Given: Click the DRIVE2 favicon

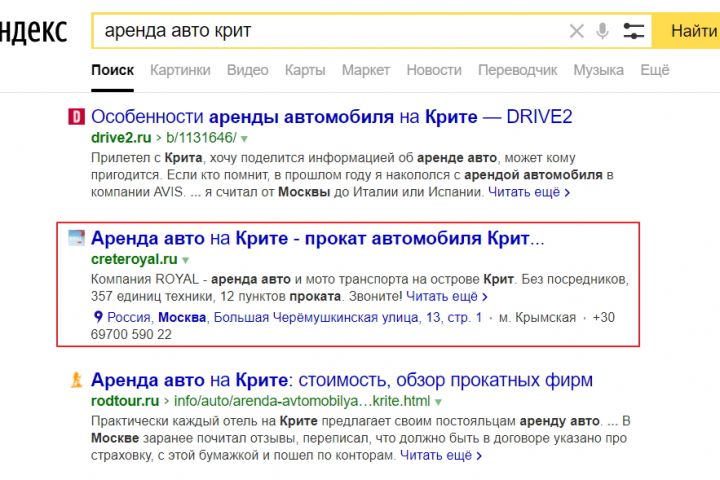Looking at the screenshot, I should pyautogui.click(x=76, y=117).
